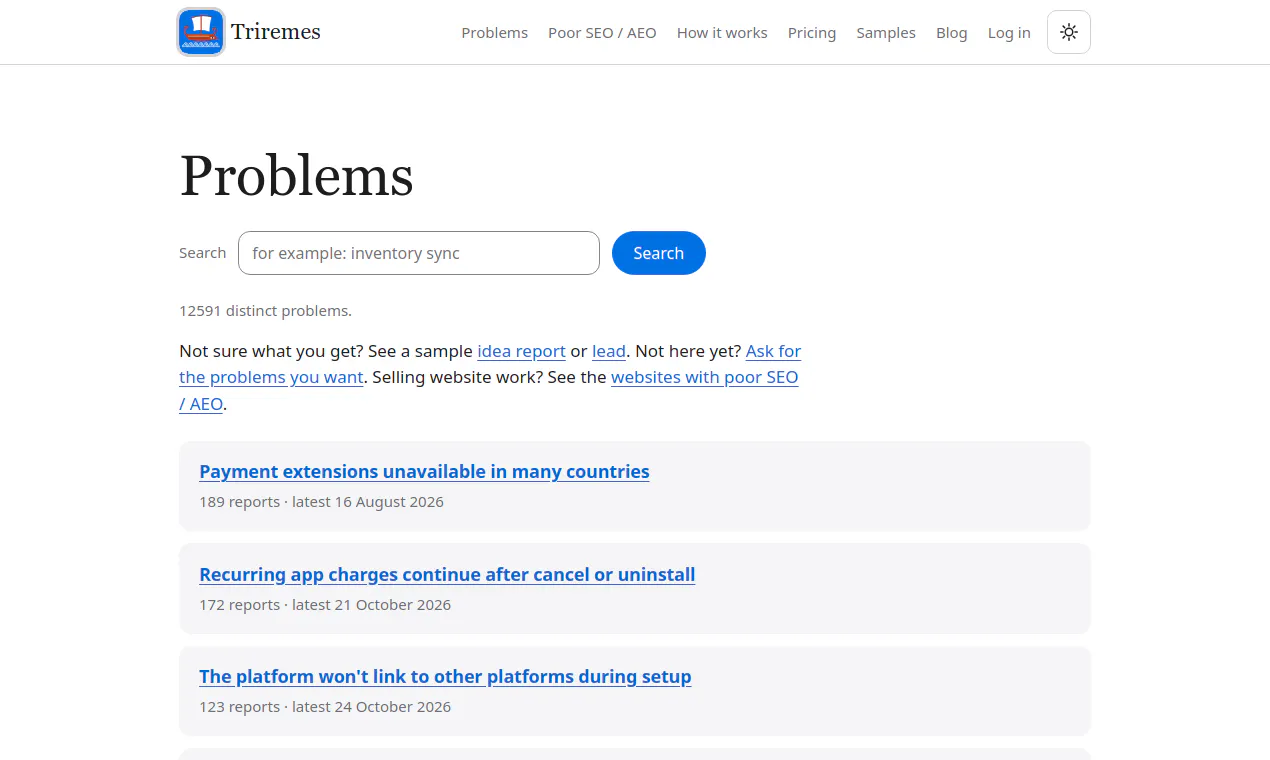
Task: Click the Search label beside the input
Action: 202,253
